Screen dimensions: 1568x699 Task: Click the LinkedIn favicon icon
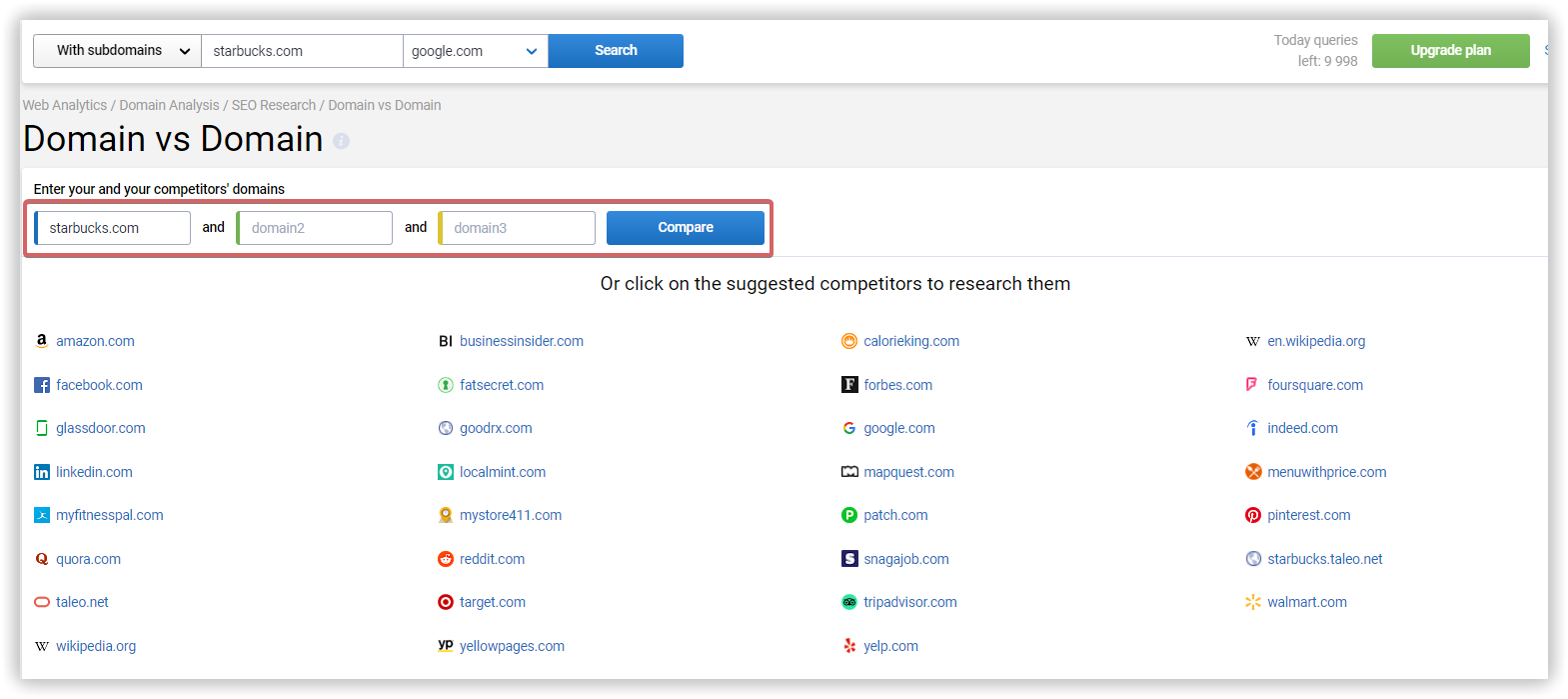click(42, 472)
